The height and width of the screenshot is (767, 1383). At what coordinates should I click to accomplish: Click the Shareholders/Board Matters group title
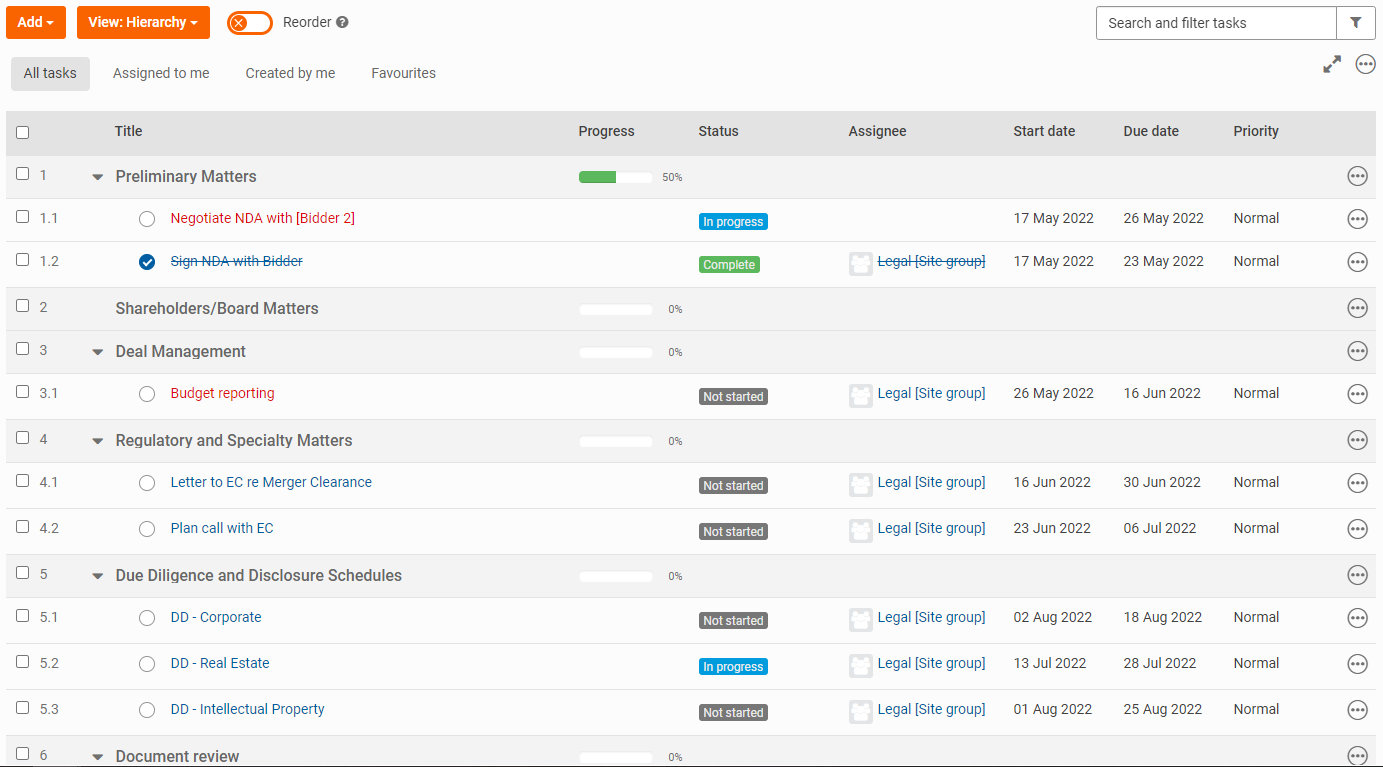pyautogui.click(x=217, y=308)
